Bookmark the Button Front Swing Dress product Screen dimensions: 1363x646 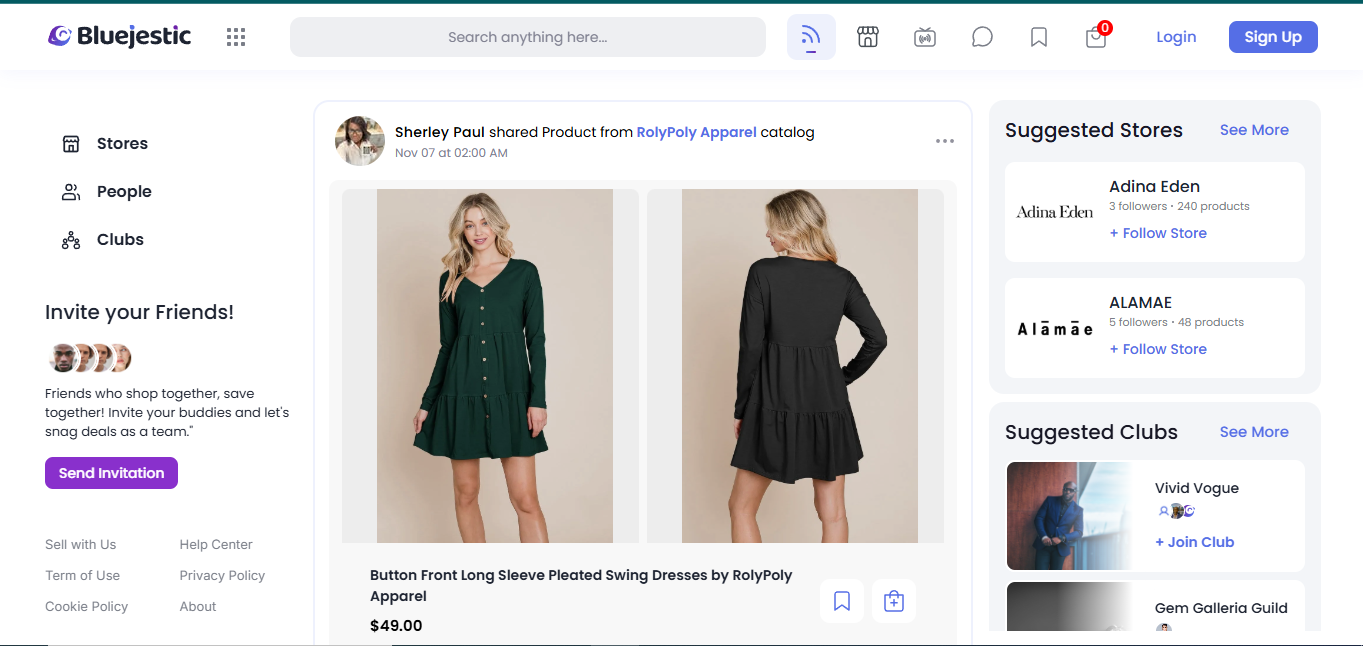tap(842, 601)
